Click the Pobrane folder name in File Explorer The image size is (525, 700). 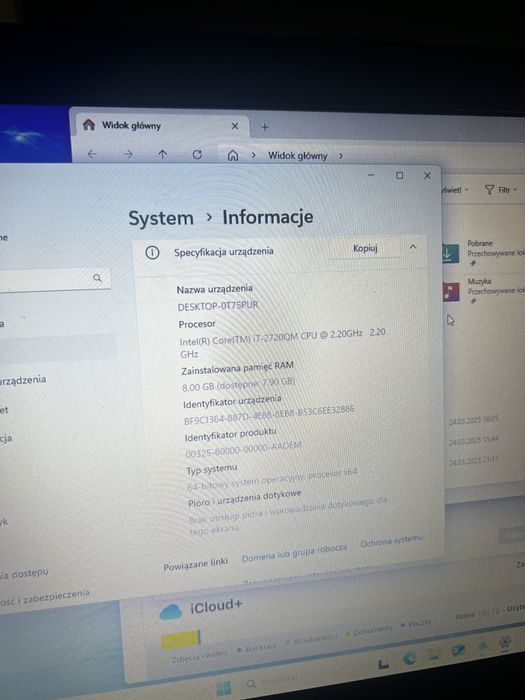[479, 243]
